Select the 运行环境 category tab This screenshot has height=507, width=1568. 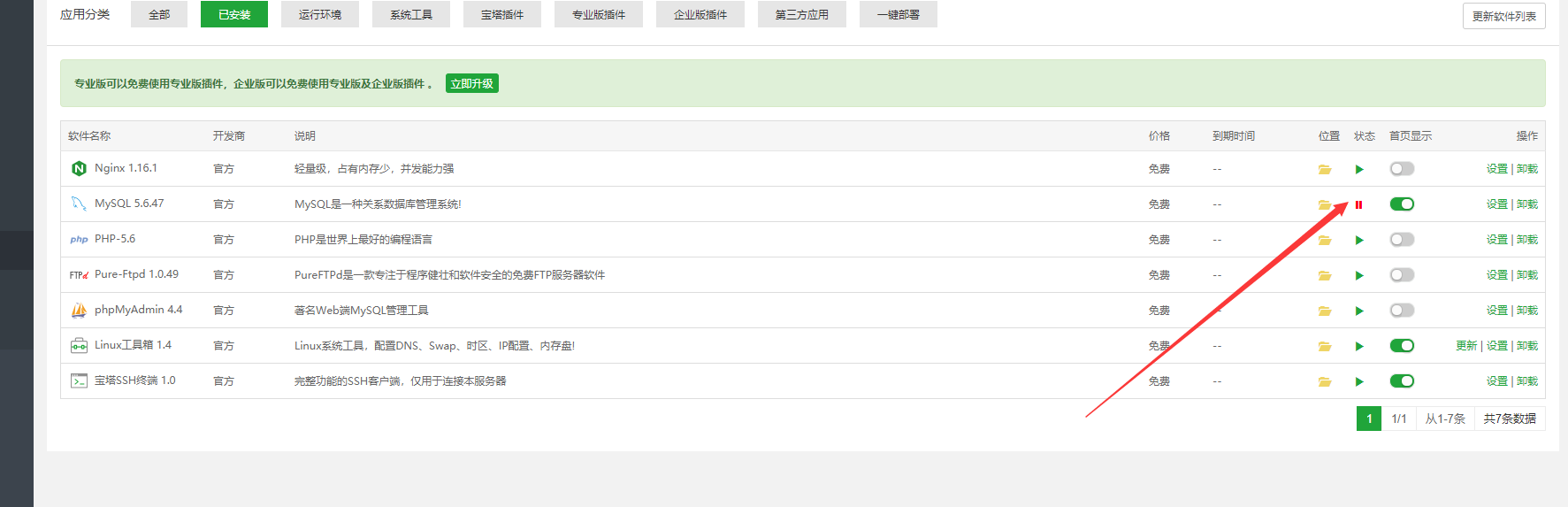click(320, 14)
